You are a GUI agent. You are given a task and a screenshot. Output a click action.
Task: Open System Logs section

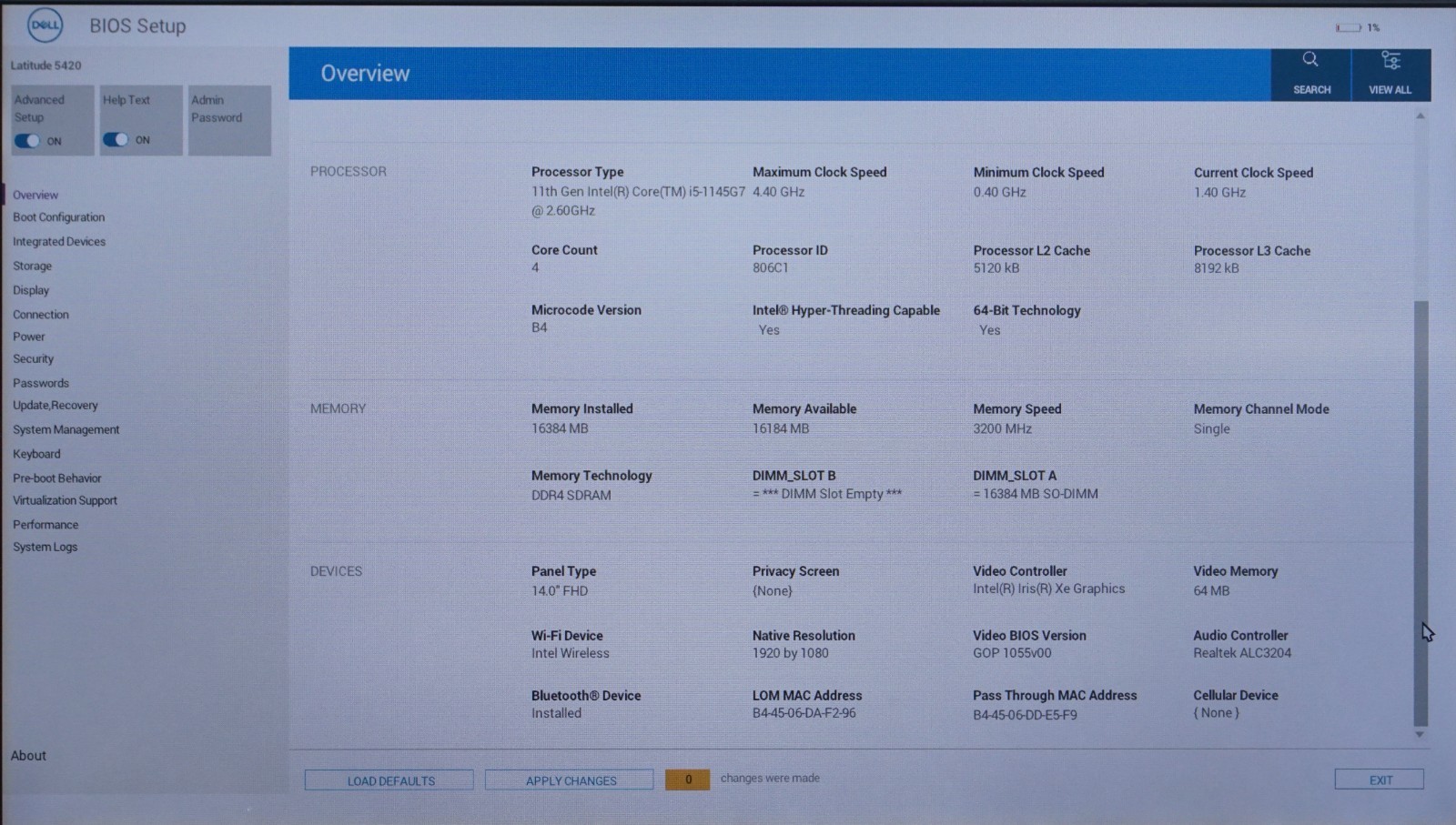pos(45,547)
